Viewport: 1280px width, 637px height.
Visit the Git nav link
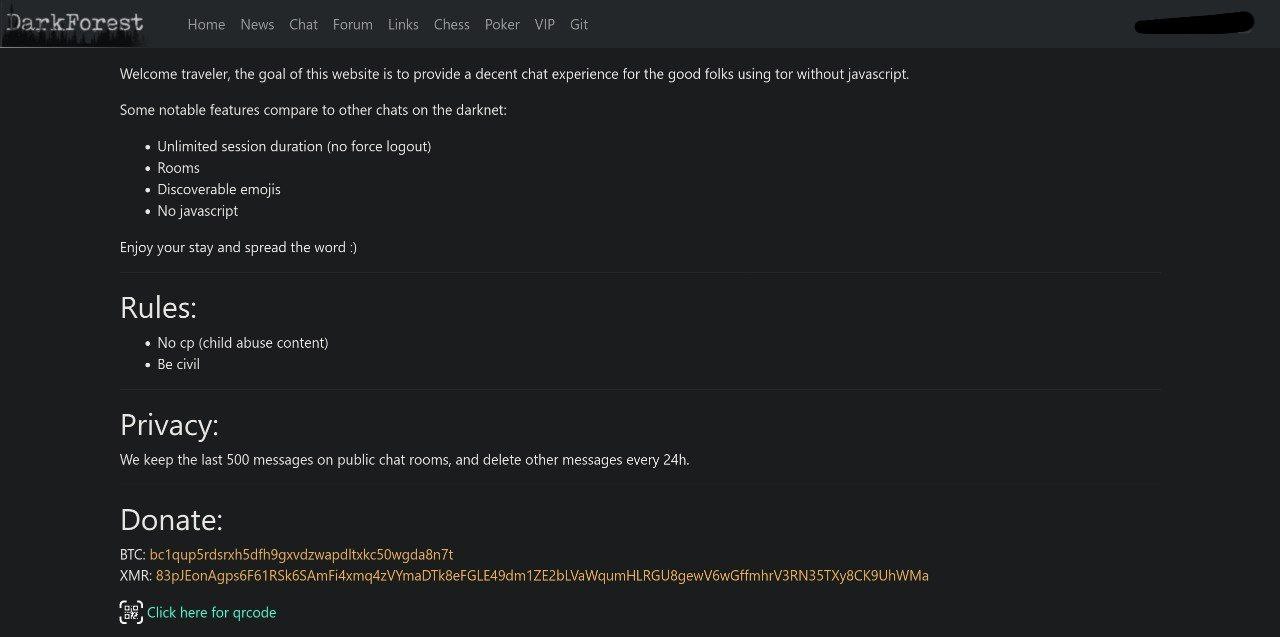click(x=579, y=24)
